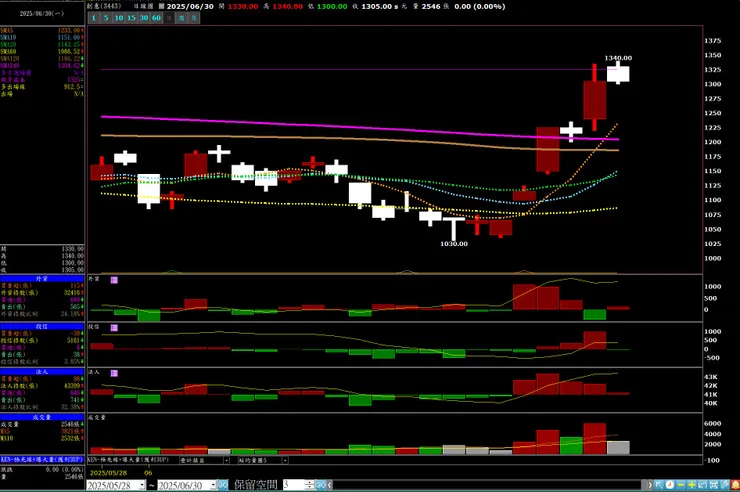Image resolution: width=740 pixels, height=492 pixels.
Task: Click the fit-to-screen icon
Action: pos(713,485)
